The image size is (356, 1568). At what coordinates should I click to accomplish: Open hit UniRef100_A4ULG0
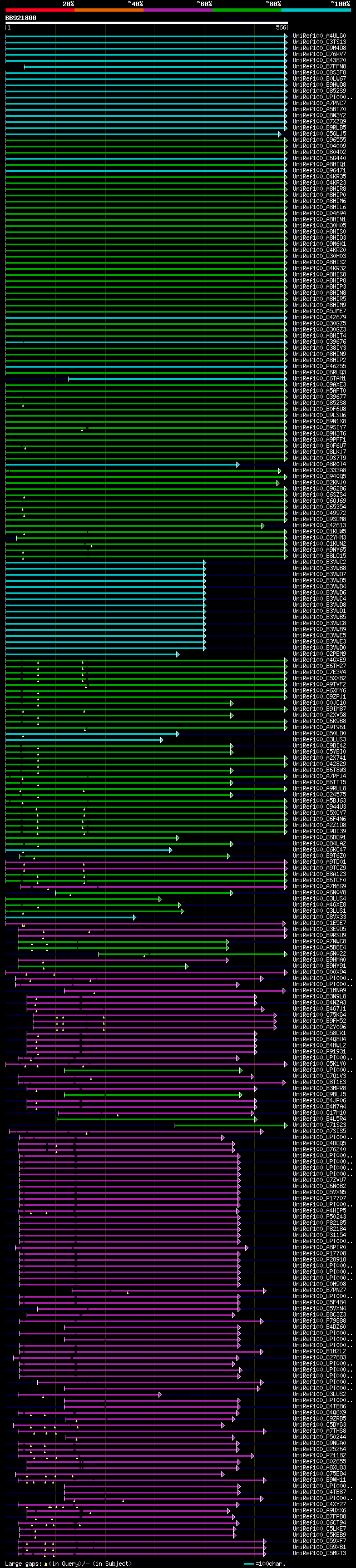[x=319, y=36]
